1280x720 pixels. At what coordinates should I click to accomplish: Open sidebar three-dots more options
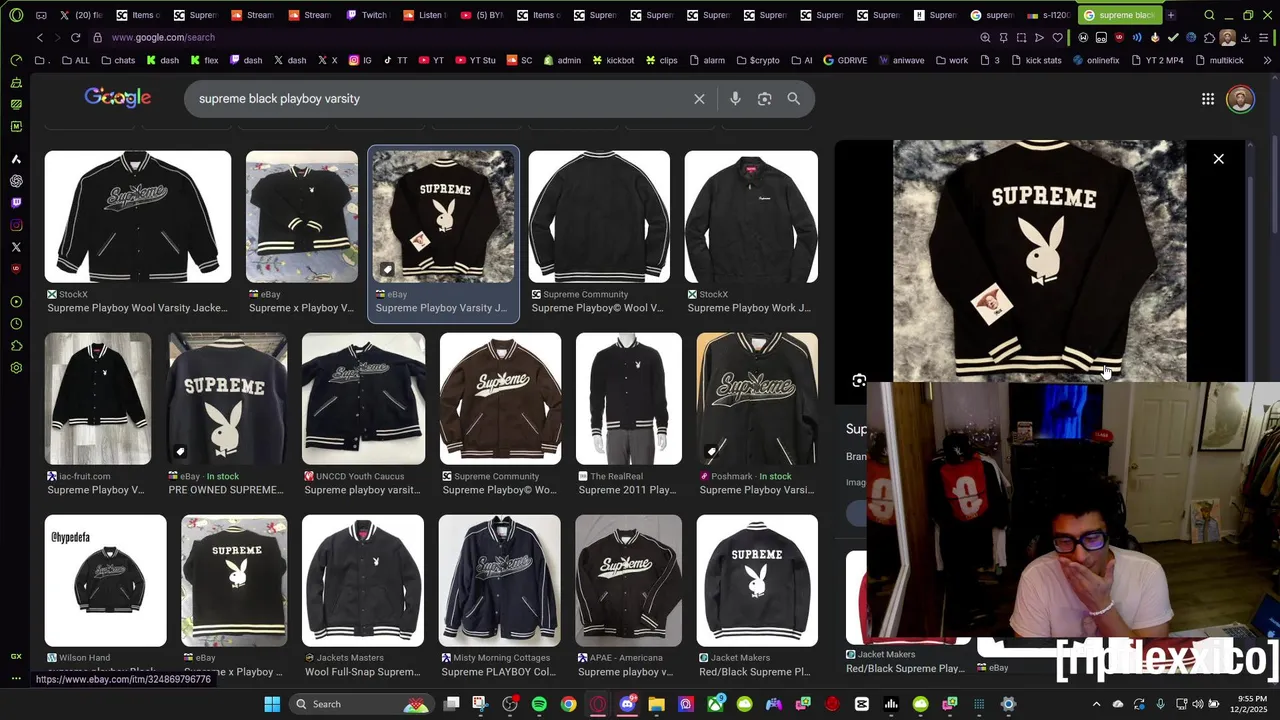16,679
